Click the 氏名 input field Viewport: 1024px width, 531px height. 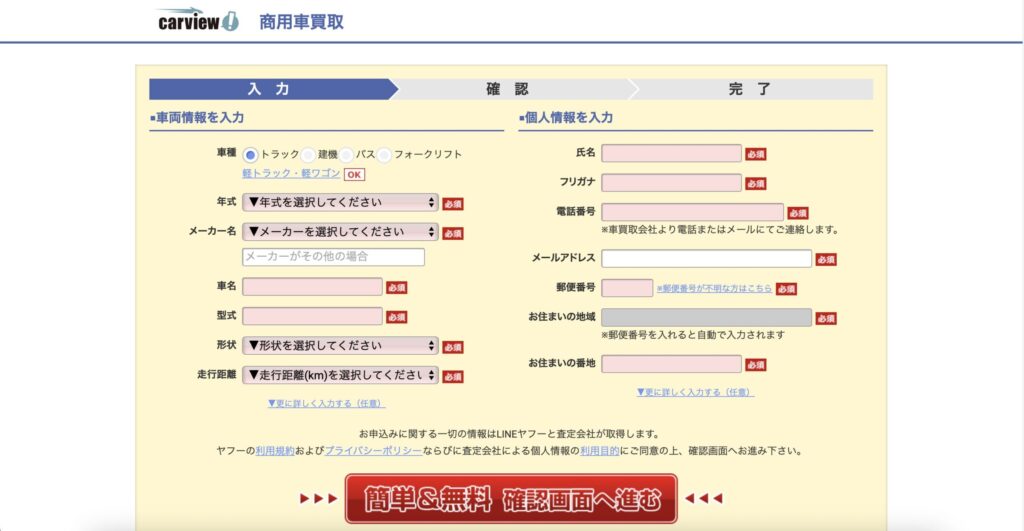[x=671, y=153]
